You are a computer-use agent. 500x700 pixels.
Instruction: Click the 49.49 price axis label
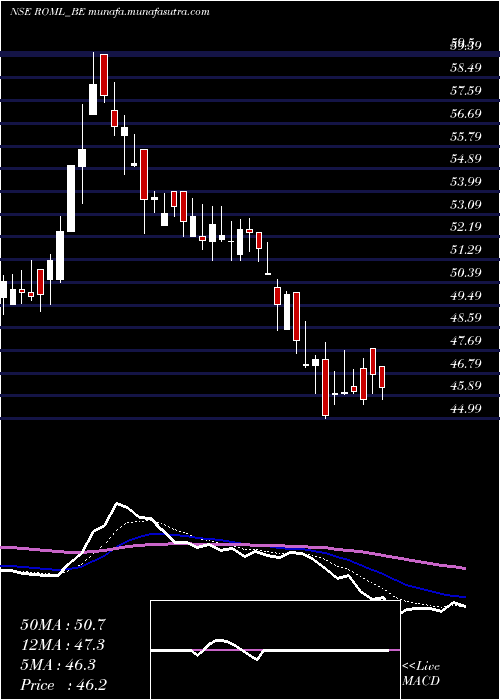pyautogui.click(x=466, y=295)
